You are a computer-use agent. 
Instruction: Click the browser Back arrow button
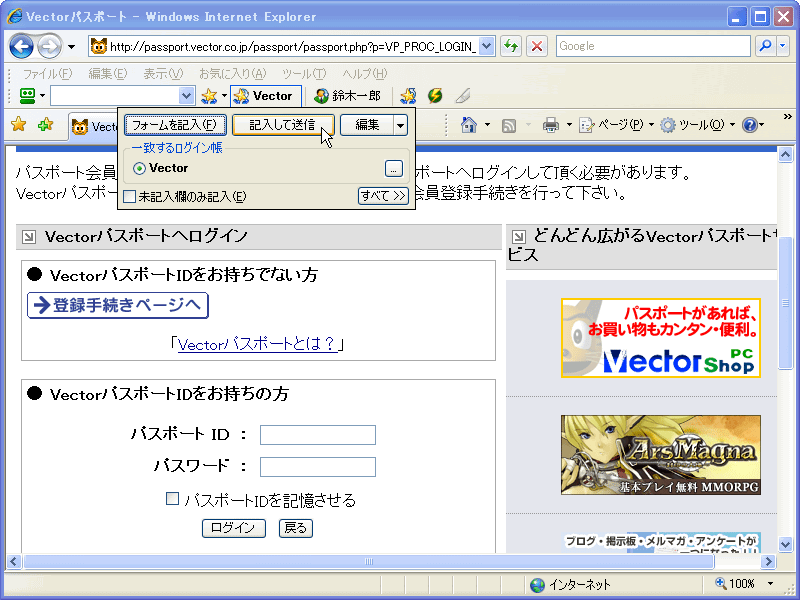click(x=21, y=46)
